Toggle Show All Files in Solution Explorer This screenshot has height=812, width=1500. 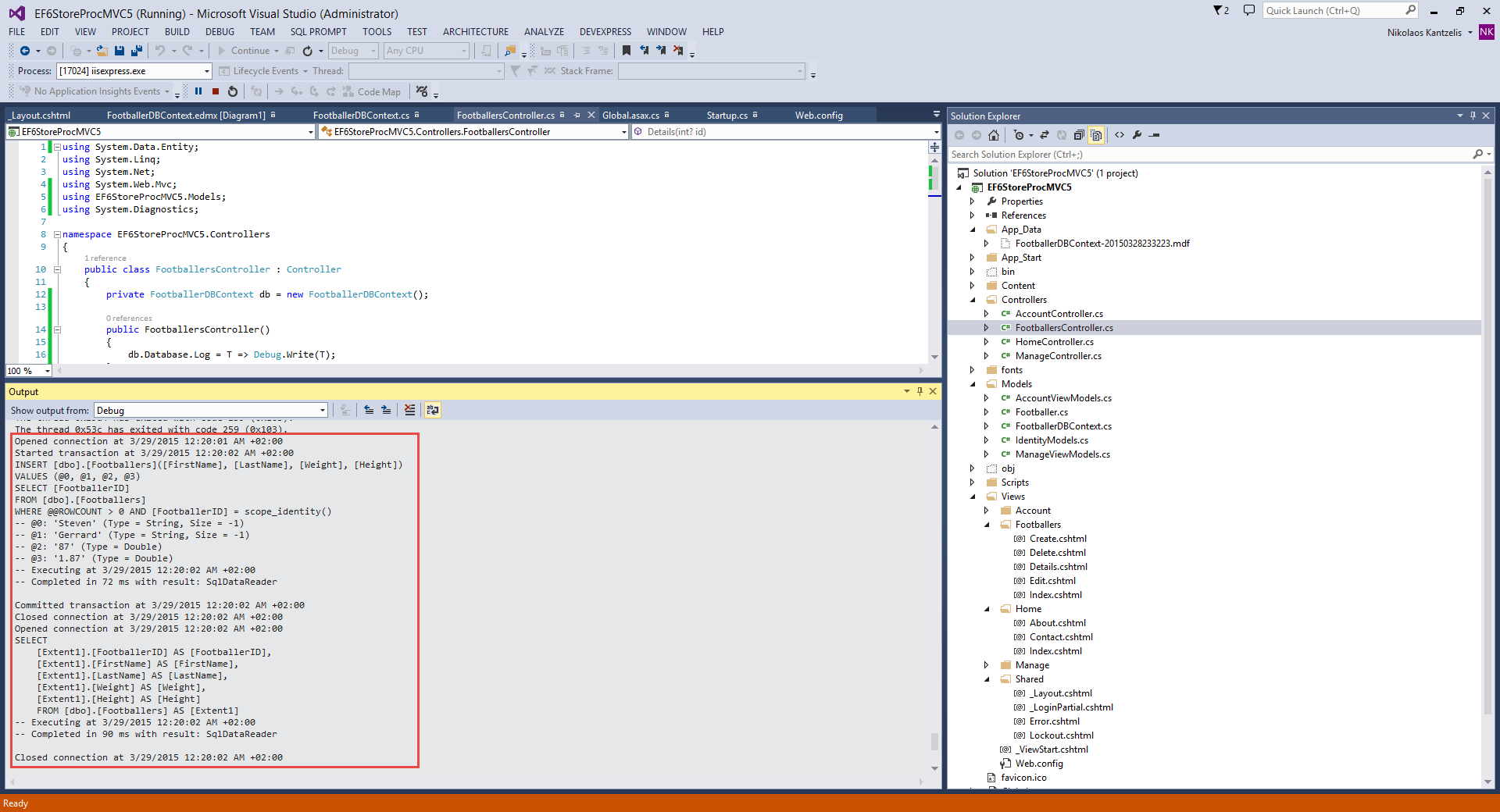(x=1096, y=135)
